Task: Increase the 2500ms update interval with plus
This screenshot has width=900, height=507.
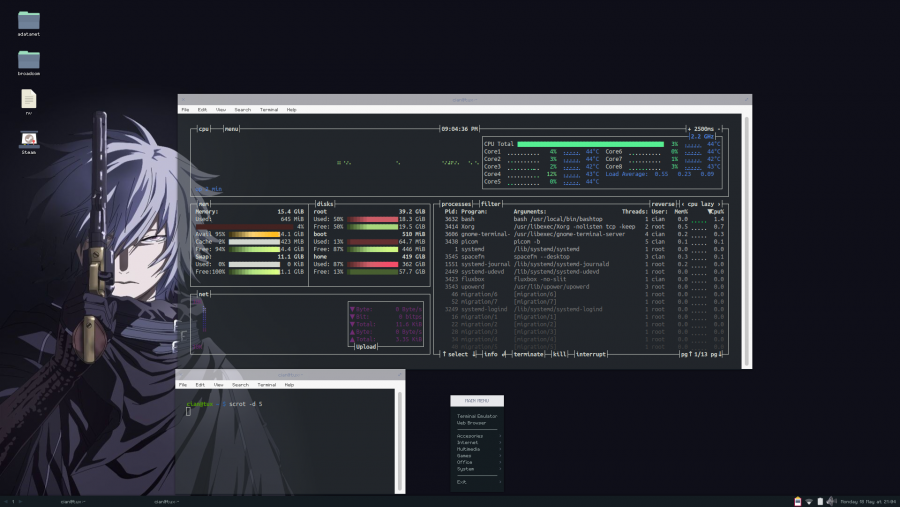Action: tap(690, 129)
